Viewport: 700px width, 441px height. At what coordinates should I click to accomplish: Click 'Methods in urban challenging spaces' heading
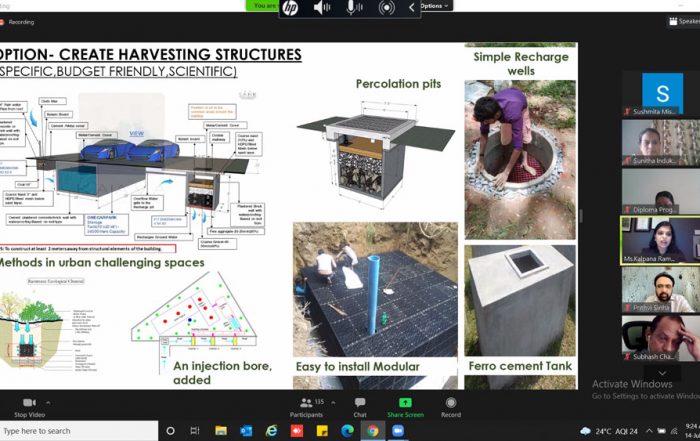pyautogui.click(x=102, y=262)
